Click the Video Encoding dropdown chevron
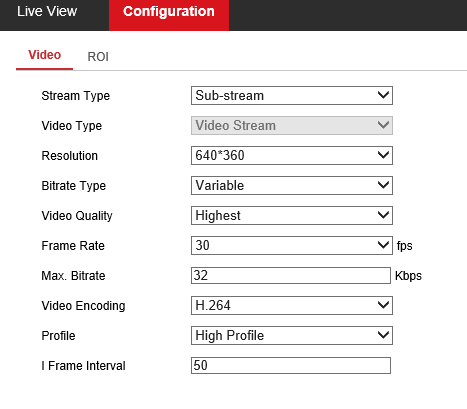This screenshot has width=467, height=409. tap(383, 305)
